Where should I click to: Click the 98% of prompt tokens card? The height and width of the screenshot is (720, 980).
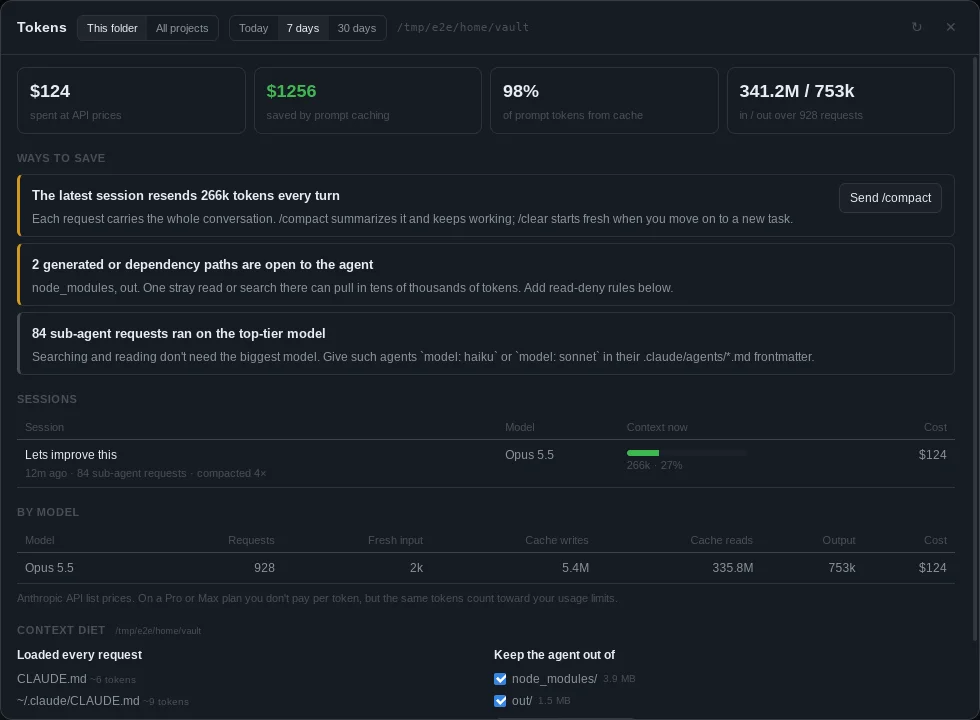click(604, 101)
